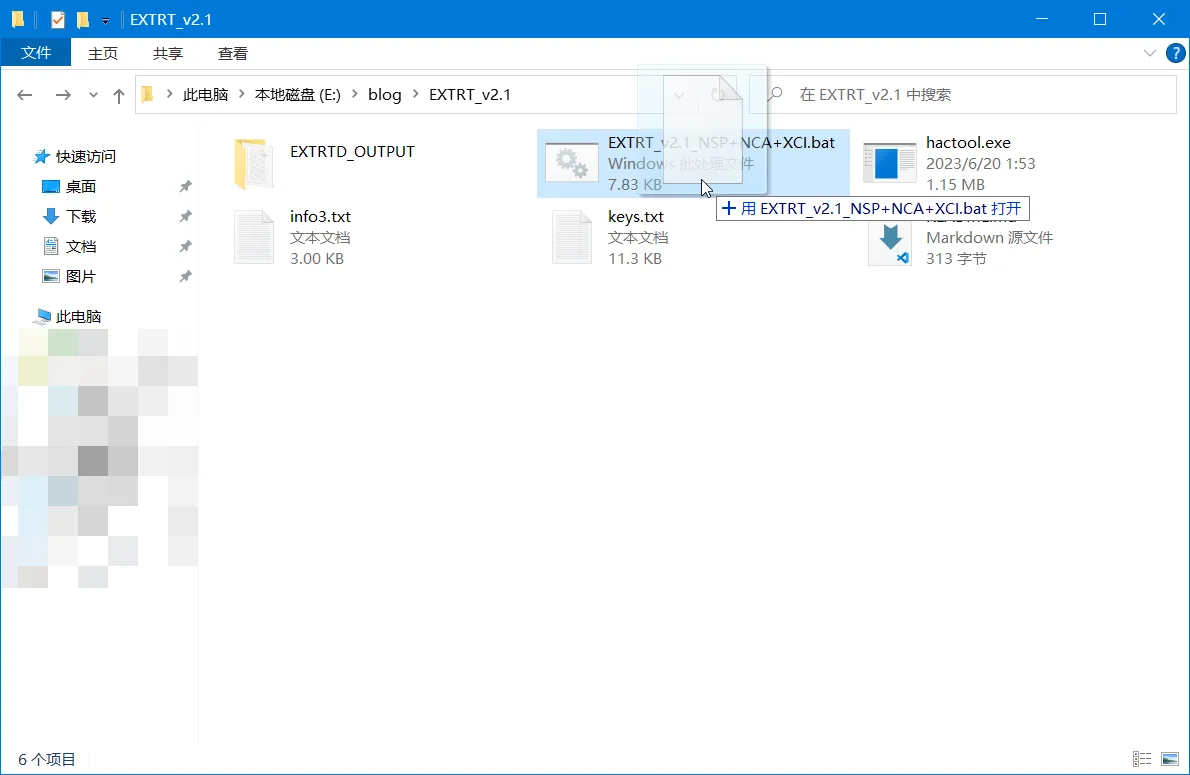The width and height of the screenshot is (1190, 775).
Task: Select the hactool.exe file icon
Action: 889,163
